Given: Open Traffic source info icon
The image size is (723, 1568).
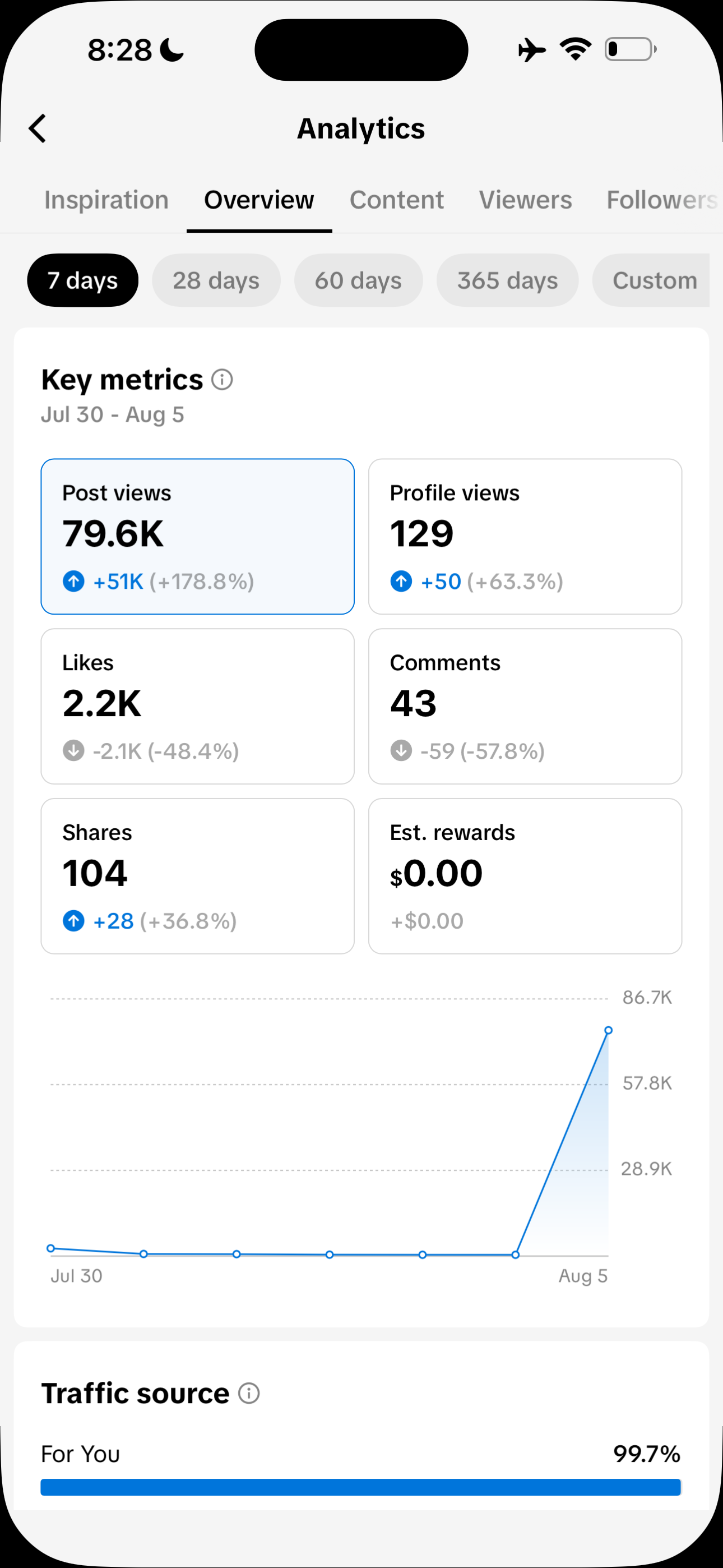Looking at the screenshot, I should pyautogui.click(x=249, y=1393).
